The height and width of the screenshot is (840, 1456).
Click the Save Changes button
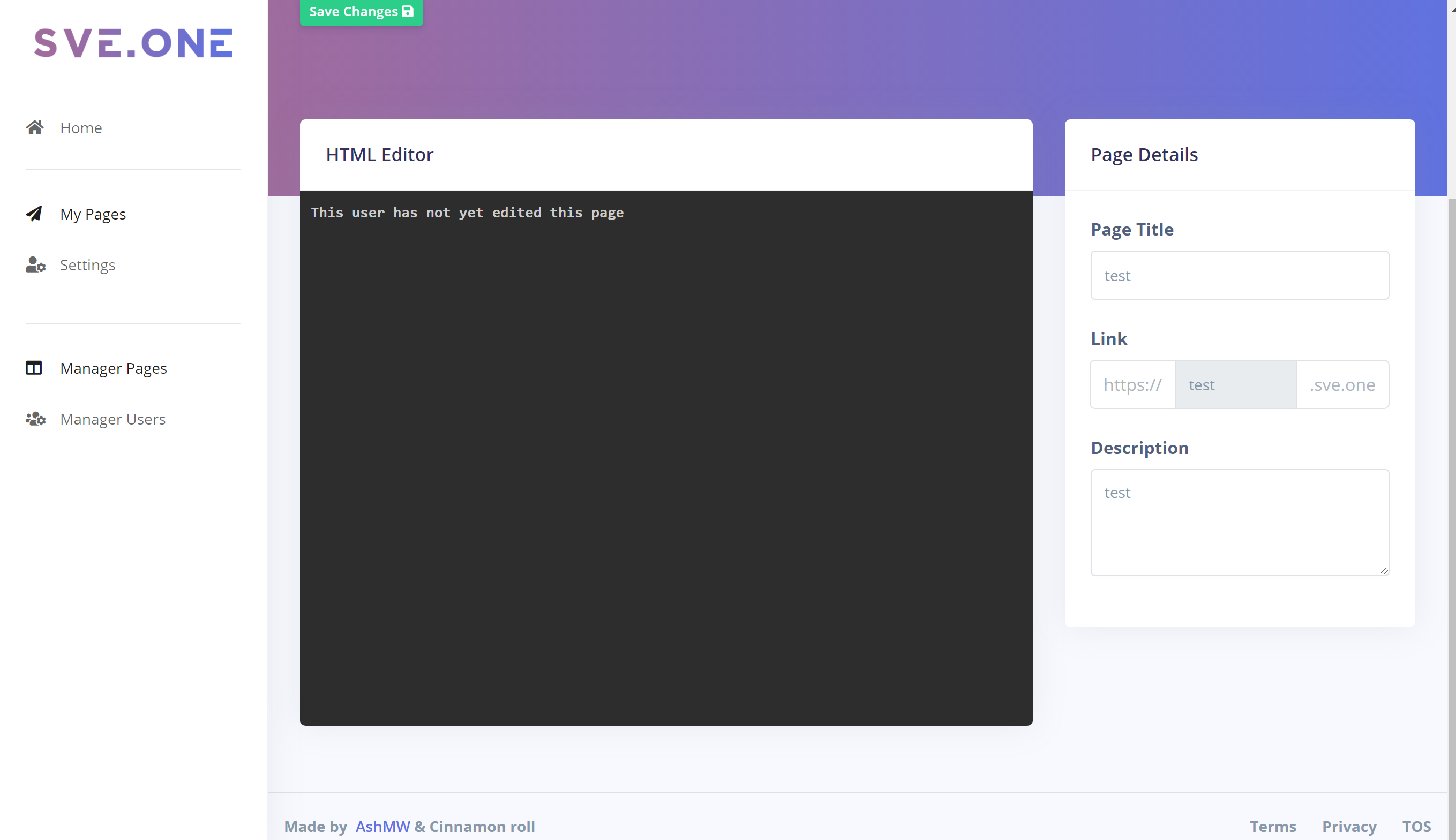(361, 12)
